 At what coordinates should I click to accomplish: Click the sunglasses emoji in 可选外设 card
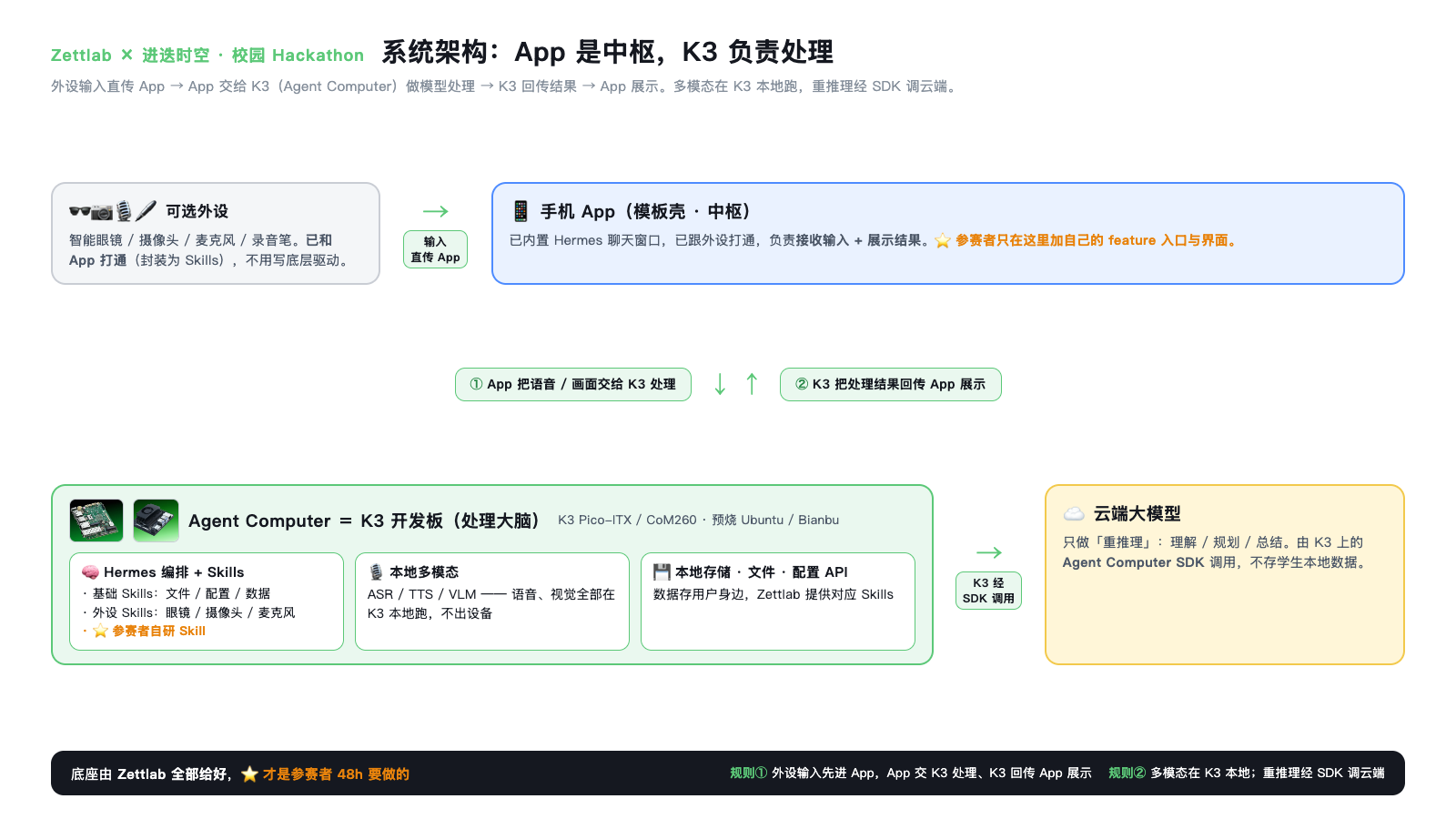pyautogui.click(x=80, y=211)
